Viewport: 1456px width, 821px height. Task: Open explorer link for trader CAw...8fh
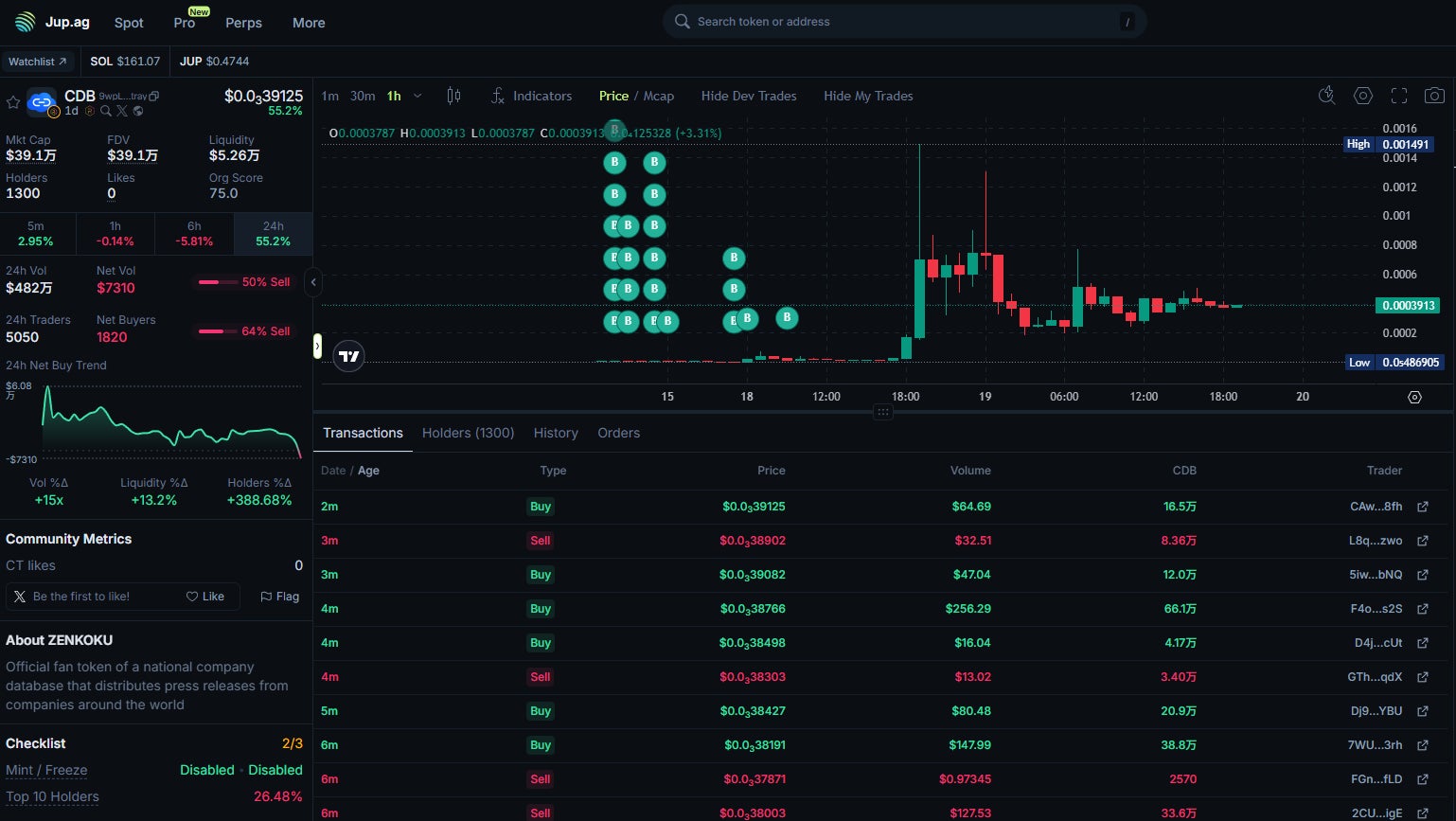1422,507
